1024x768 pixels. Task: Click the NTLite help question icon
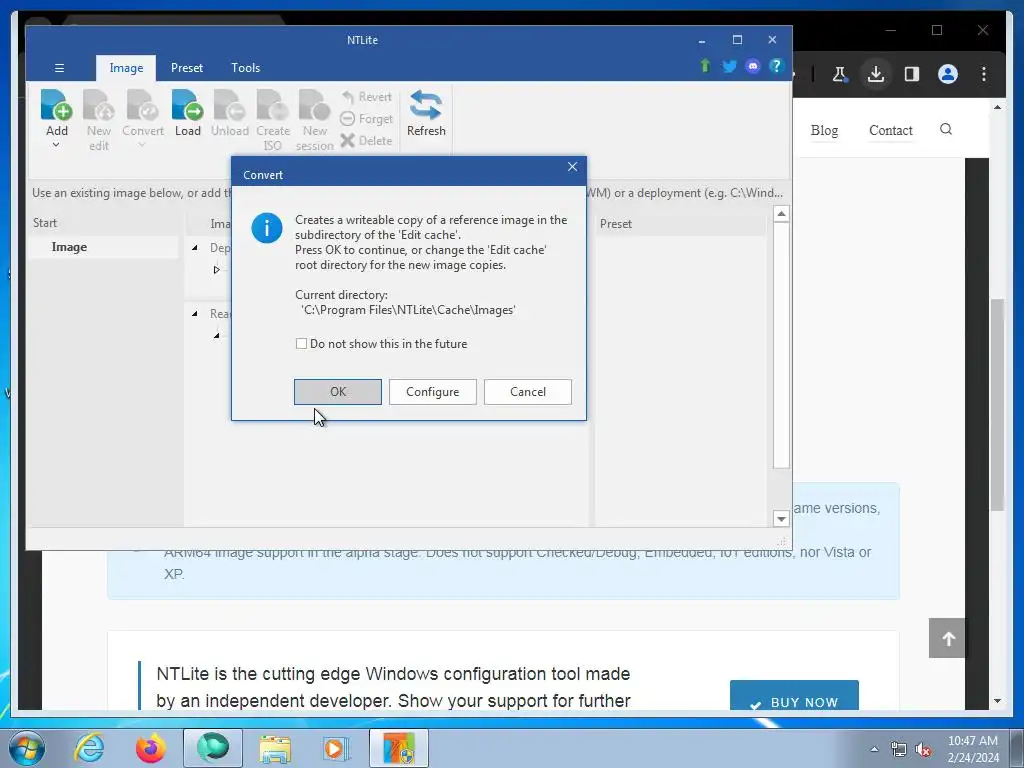(776, 66)
